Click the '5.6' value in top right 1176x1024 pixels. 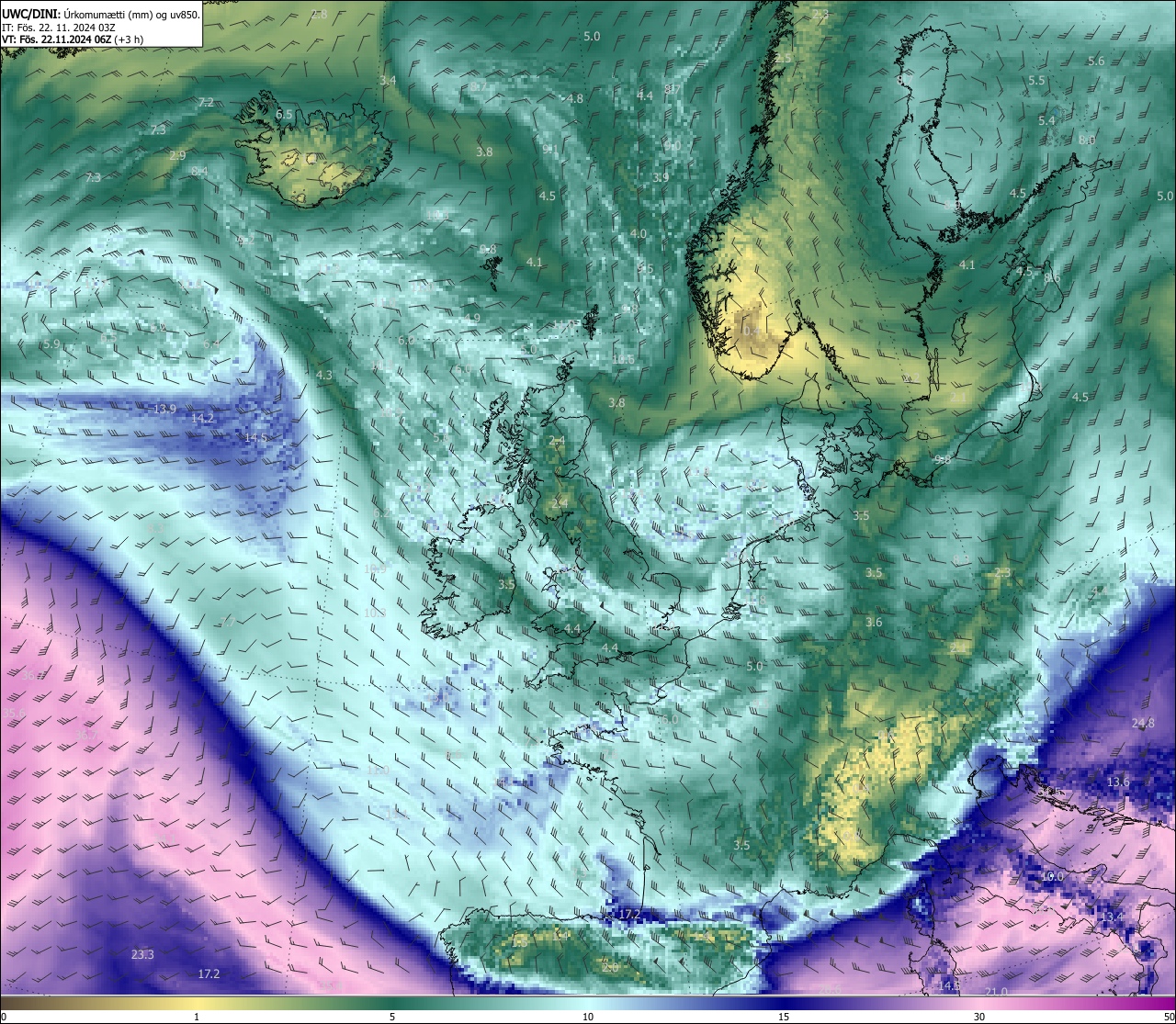click(x=1096, y=61)
